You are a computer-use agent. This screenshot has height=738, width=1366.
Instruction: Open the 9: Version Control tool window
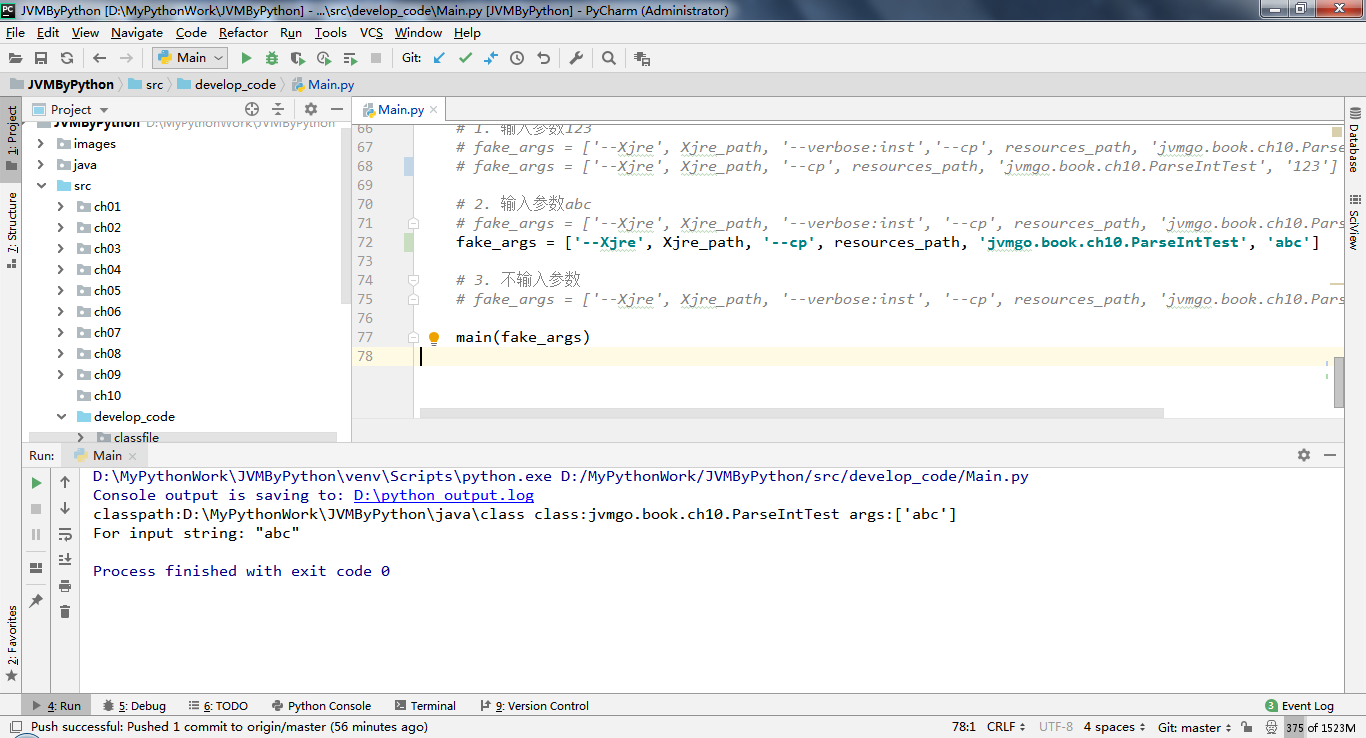(x=535, y=706)
